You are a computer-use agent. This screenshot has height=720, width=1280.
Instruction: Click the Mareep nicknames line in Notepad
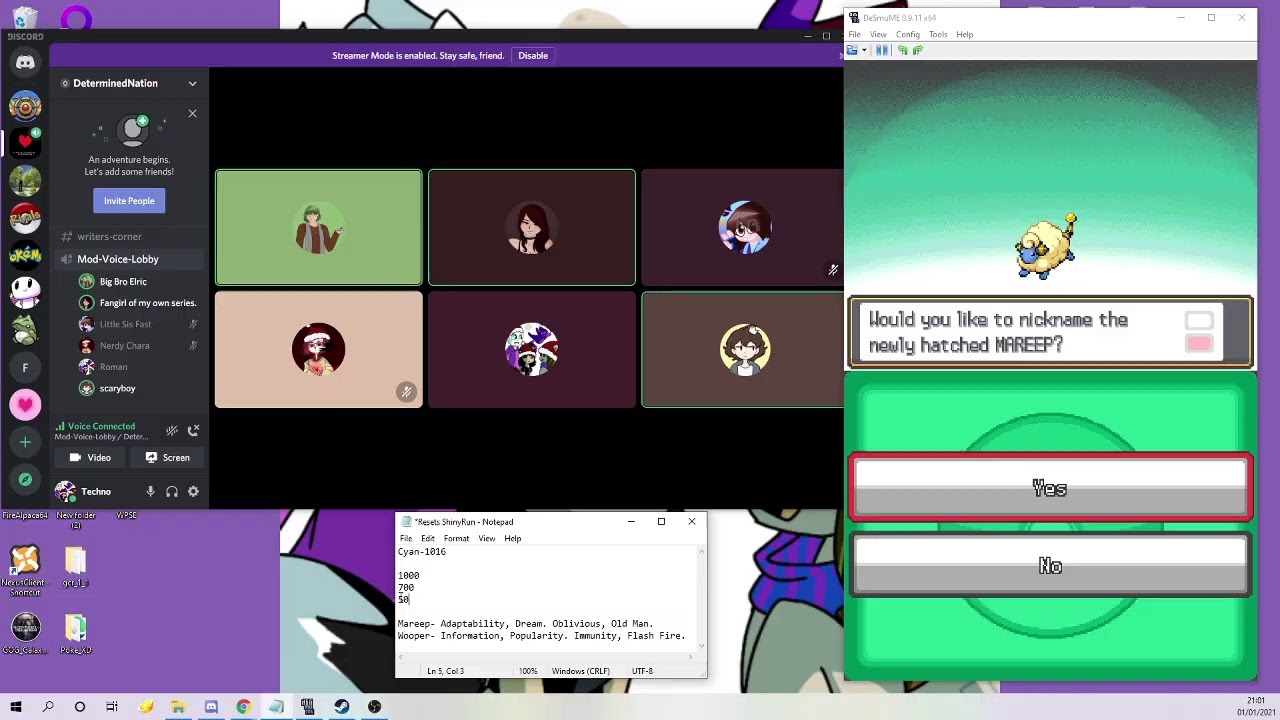(525, 624)
